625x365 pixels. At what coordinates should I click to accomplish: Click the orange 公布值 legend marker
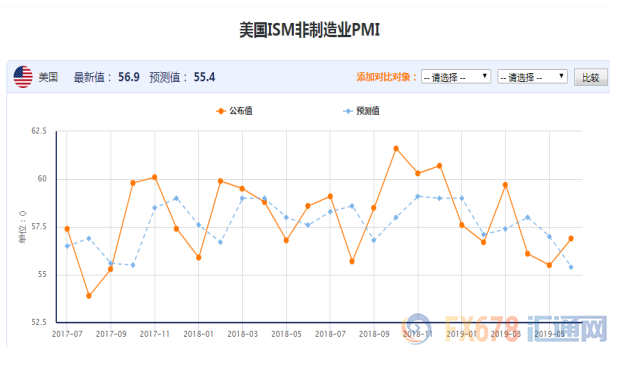tap(220, 111)
